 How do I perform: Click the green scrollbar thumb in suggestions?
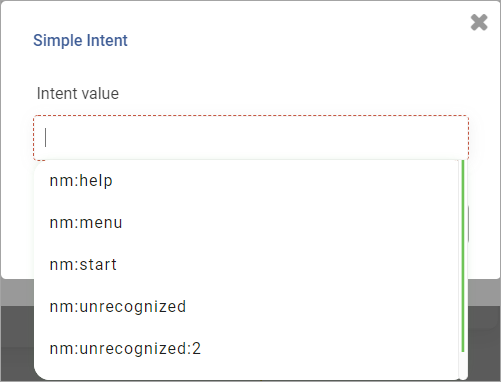coord(463,256)
